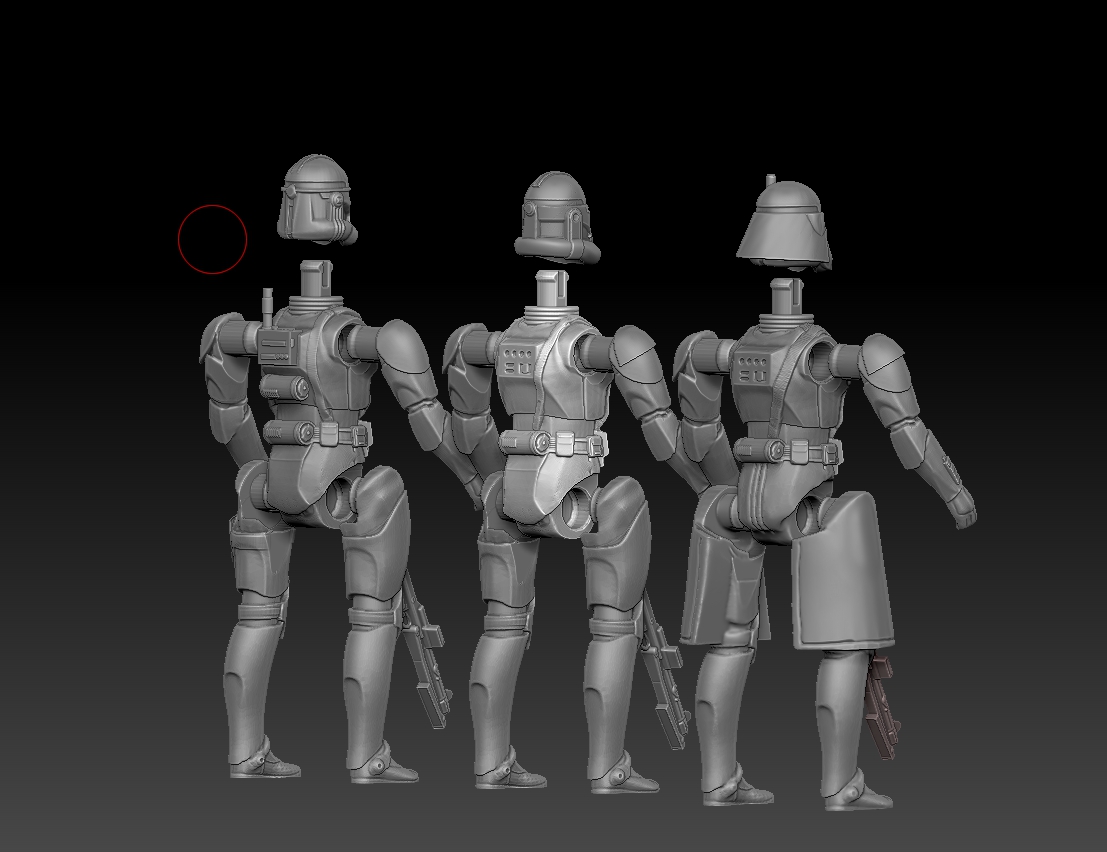Click the left trooper's neck peg
This screenshot has height=852, width=1107.
[316, 279]
